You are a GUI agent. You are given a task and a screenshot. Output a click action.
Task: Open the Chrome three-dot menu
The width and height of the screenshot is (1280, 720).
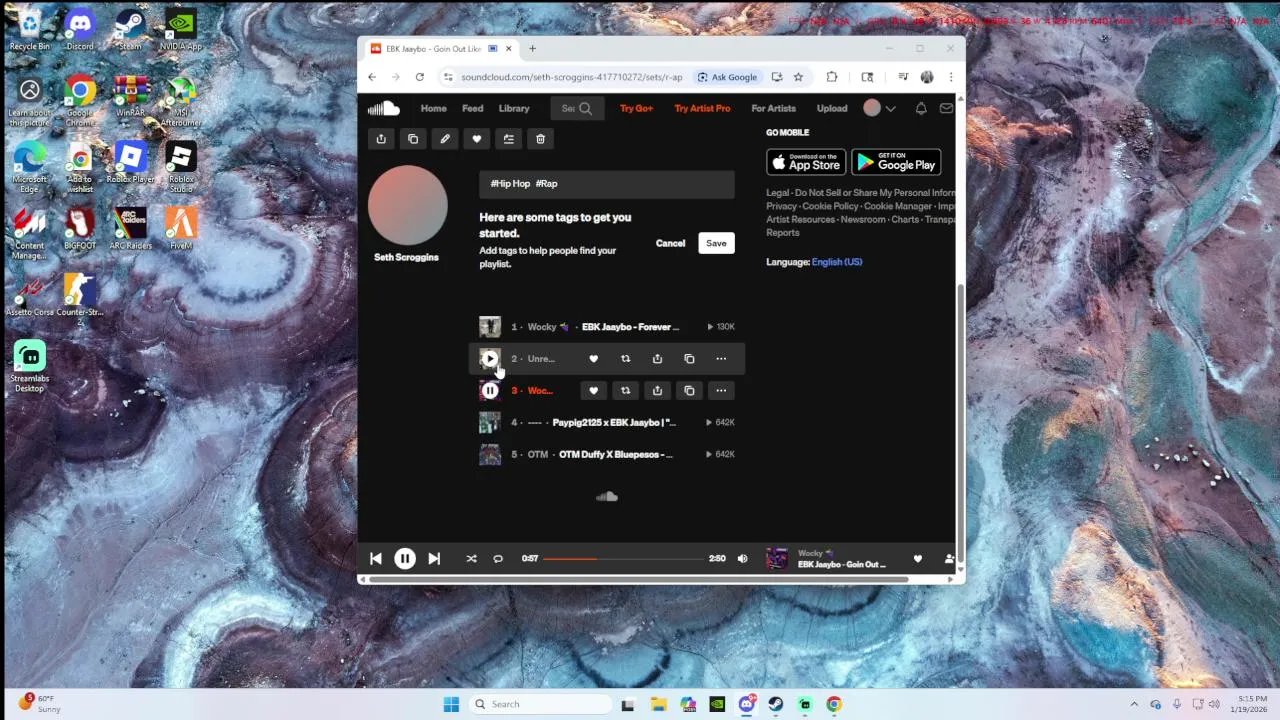[x=951, y=77]
